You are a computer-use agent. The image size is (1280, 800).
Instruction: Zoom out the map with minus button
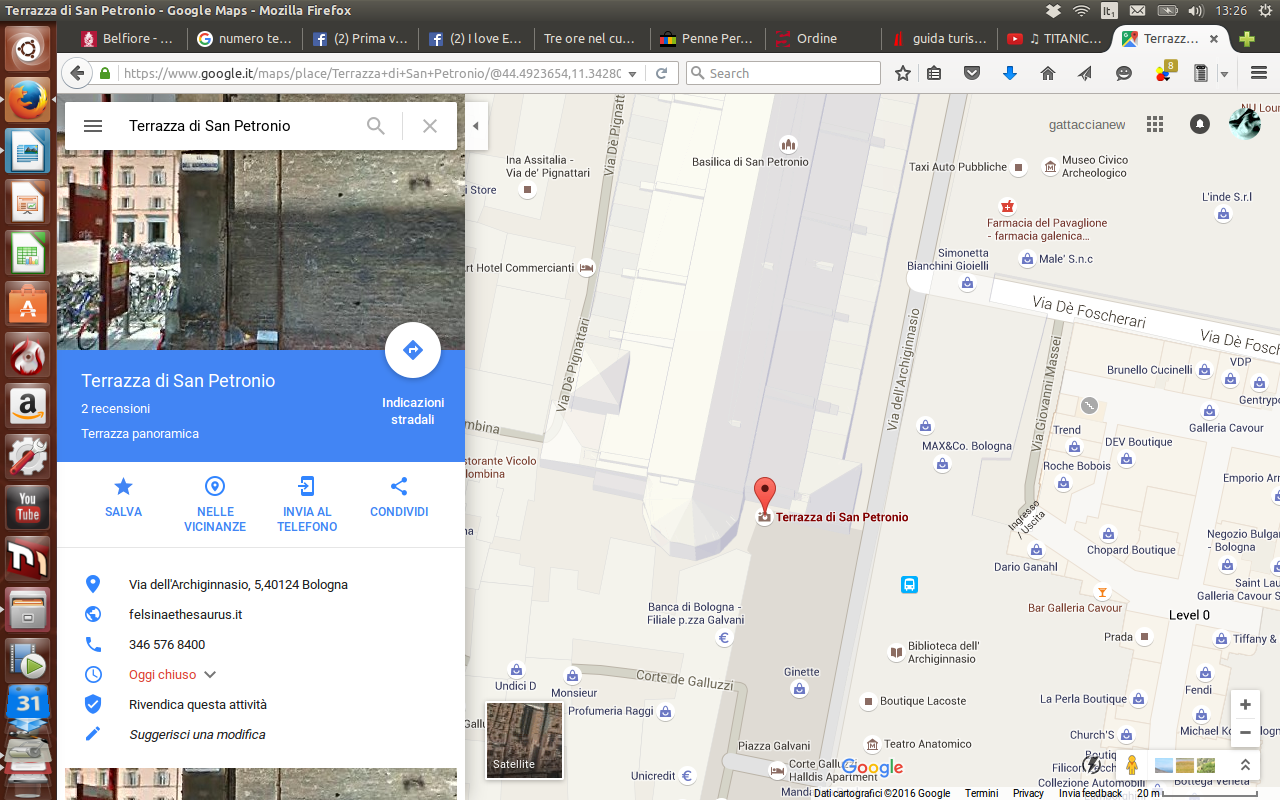[1245, 732]
